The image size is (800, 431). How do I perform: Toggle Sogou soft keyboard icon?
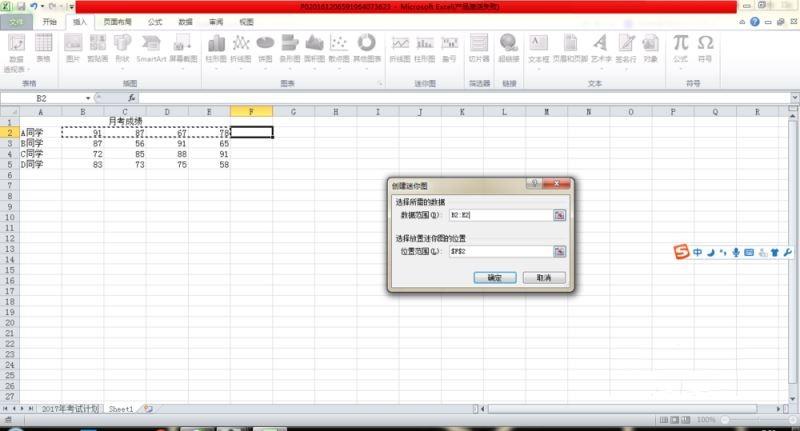click(749, 253)
